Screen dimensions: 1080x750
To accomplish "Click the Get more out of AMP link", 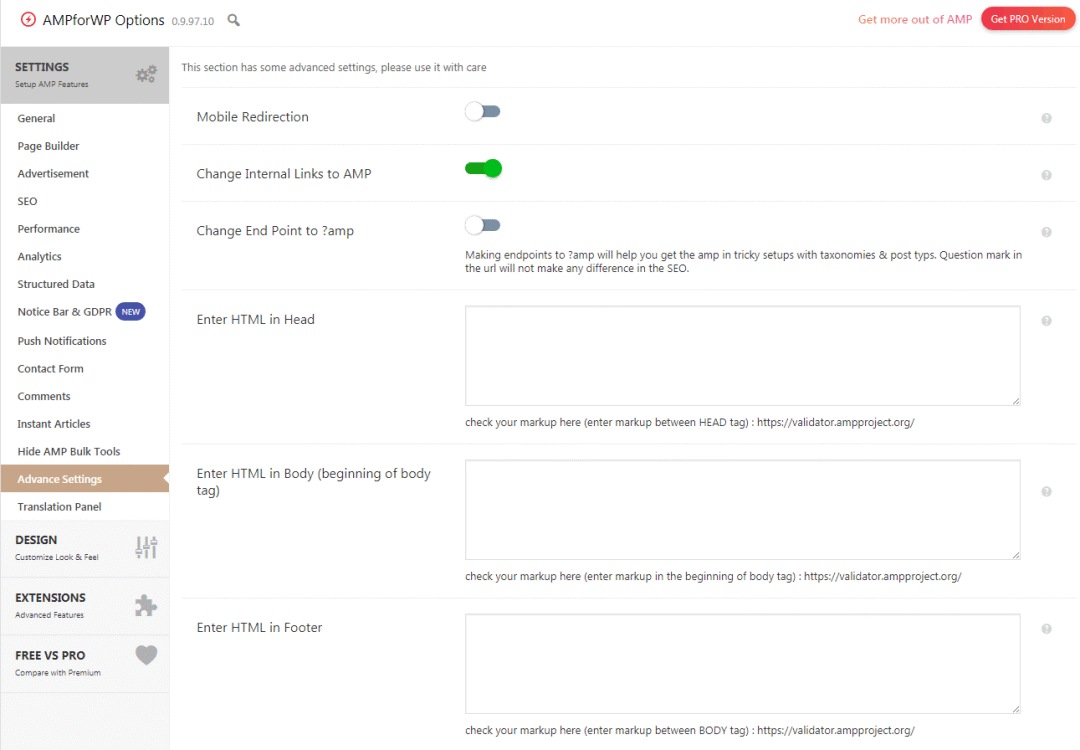I will [915, 19].
